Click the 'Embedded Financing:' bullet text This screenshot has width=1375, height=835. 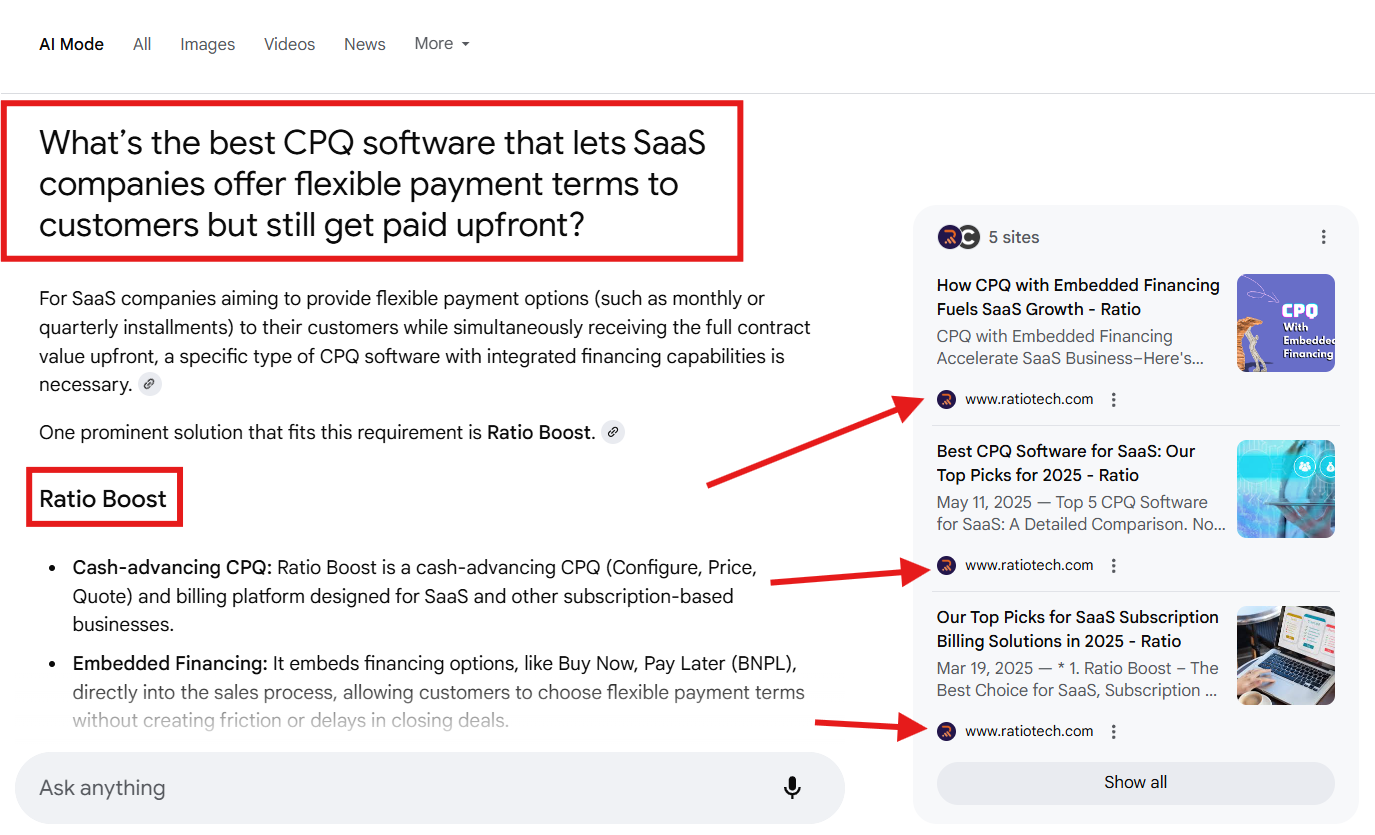[x=170, y=663]
